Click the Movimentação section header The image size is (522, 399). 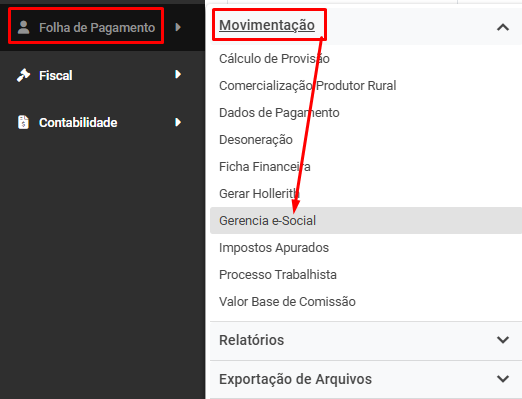click(267, 25)
